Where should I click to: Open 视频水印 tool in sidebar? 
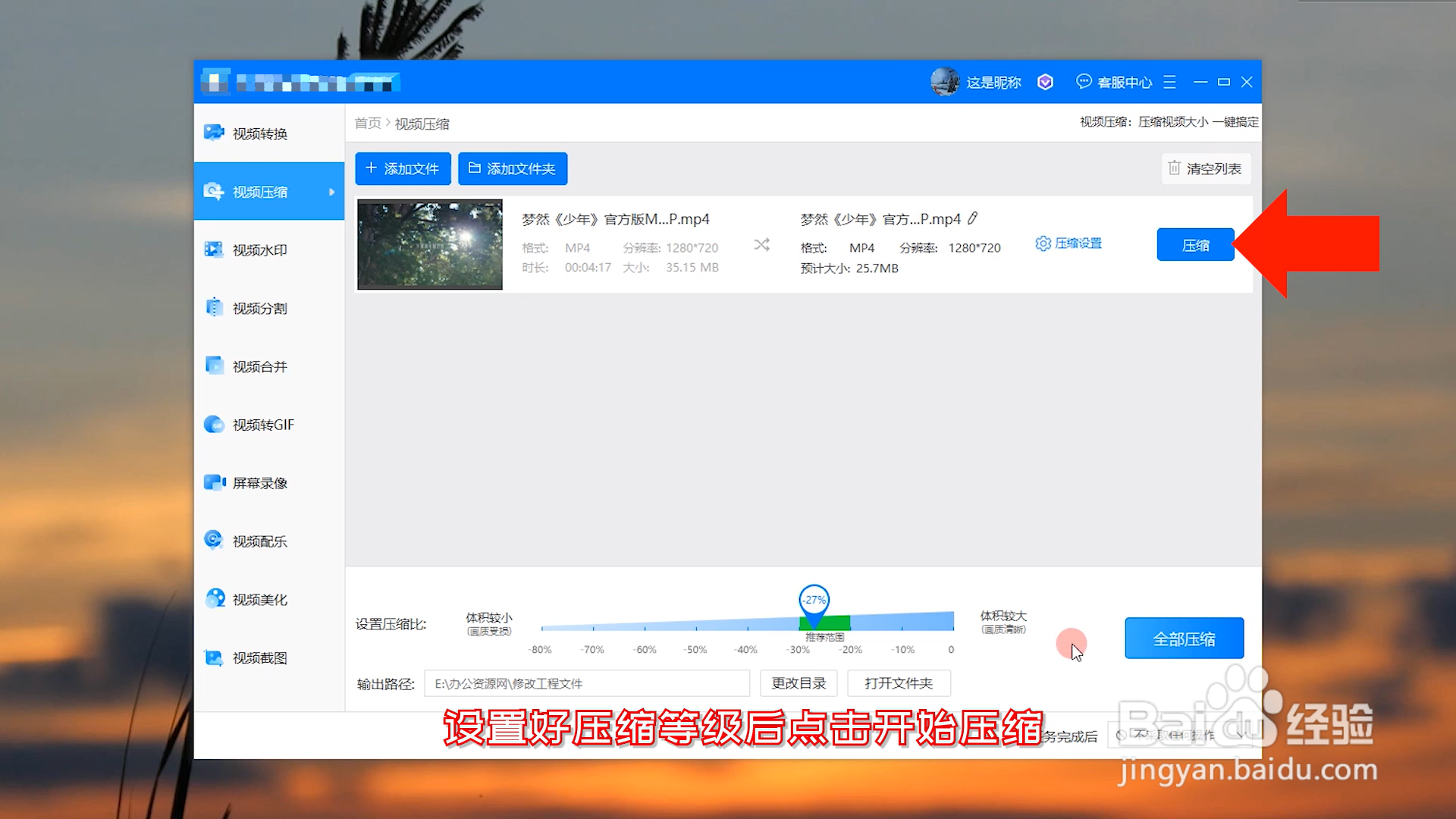click(259, 250)
